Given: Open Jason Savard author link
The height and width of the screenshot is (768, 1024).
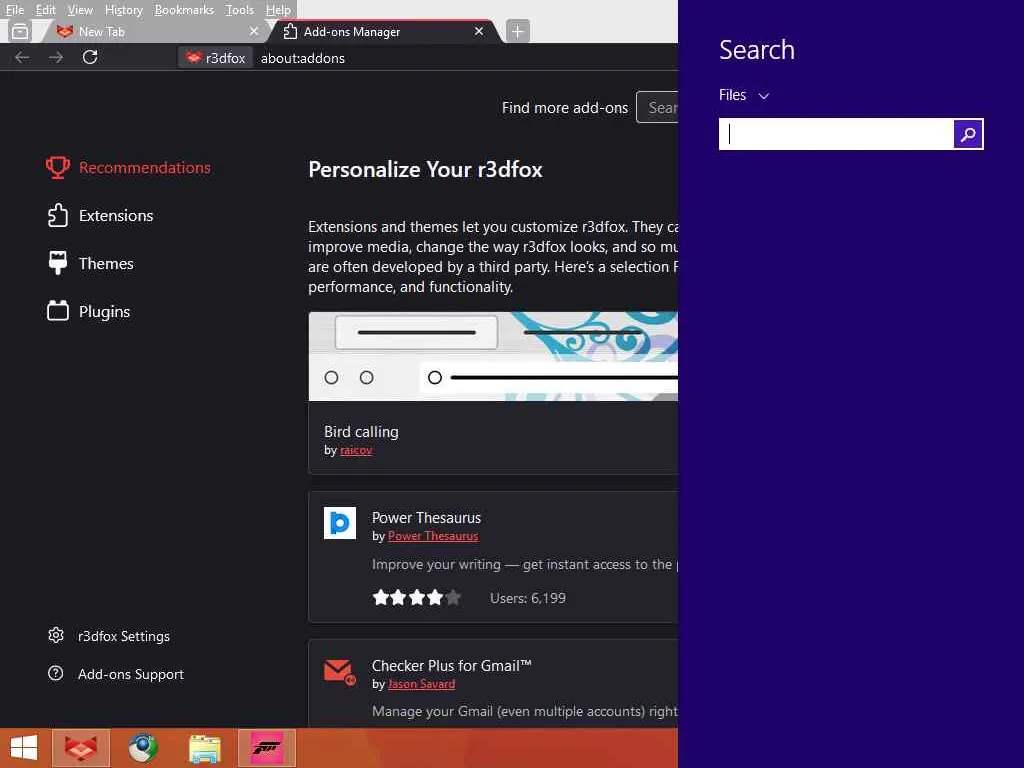Looking at the screenshot, I should (x=421, y=684).
